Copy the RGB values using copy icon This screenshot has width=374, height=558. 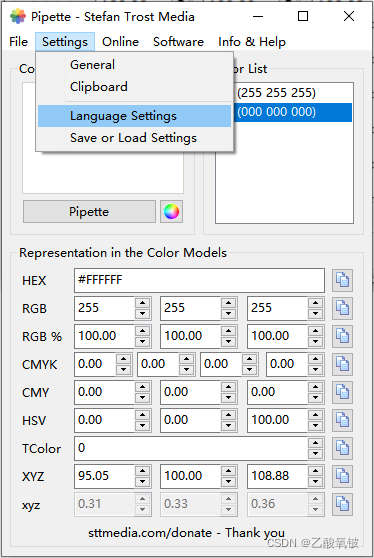[342, 308]
